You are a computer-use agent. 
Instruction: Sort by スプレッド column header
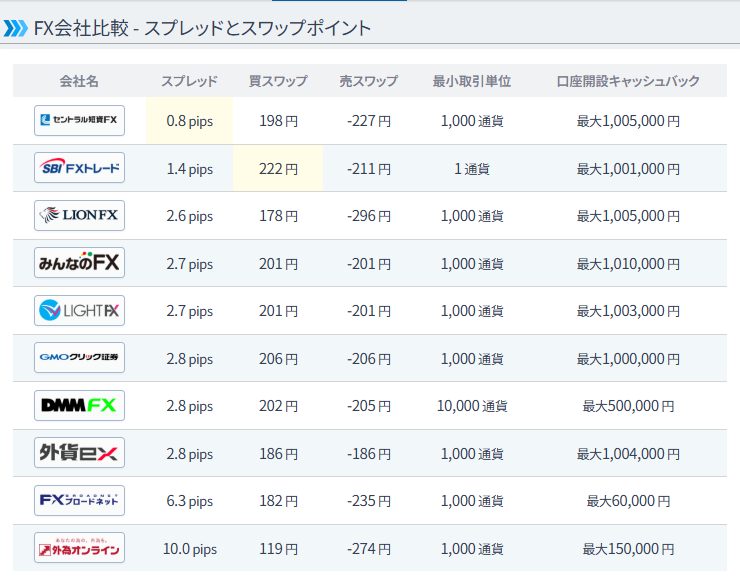[189, 81]
